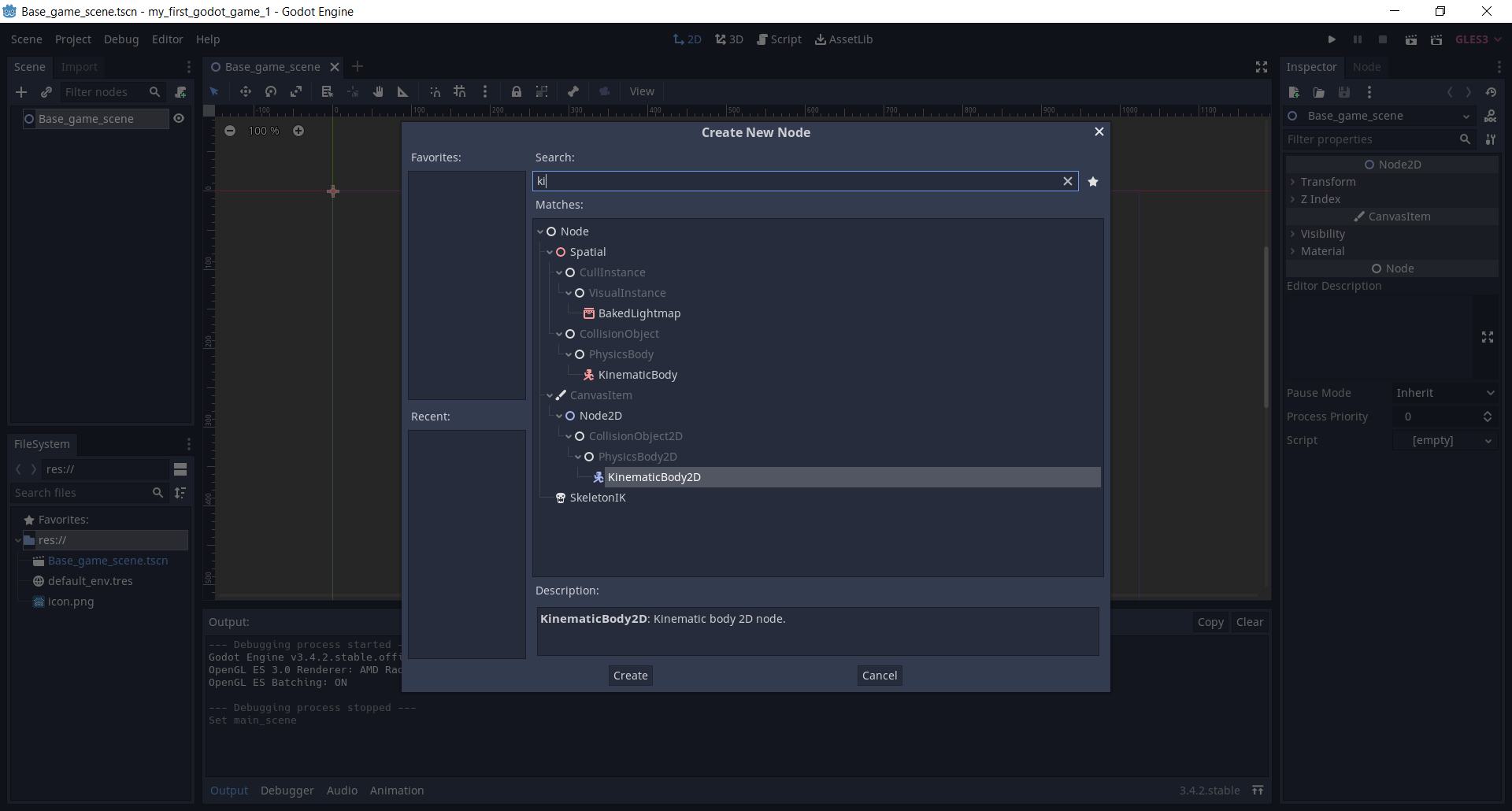Click the Cancel button

pyautogui.click(x=880, y=676)
